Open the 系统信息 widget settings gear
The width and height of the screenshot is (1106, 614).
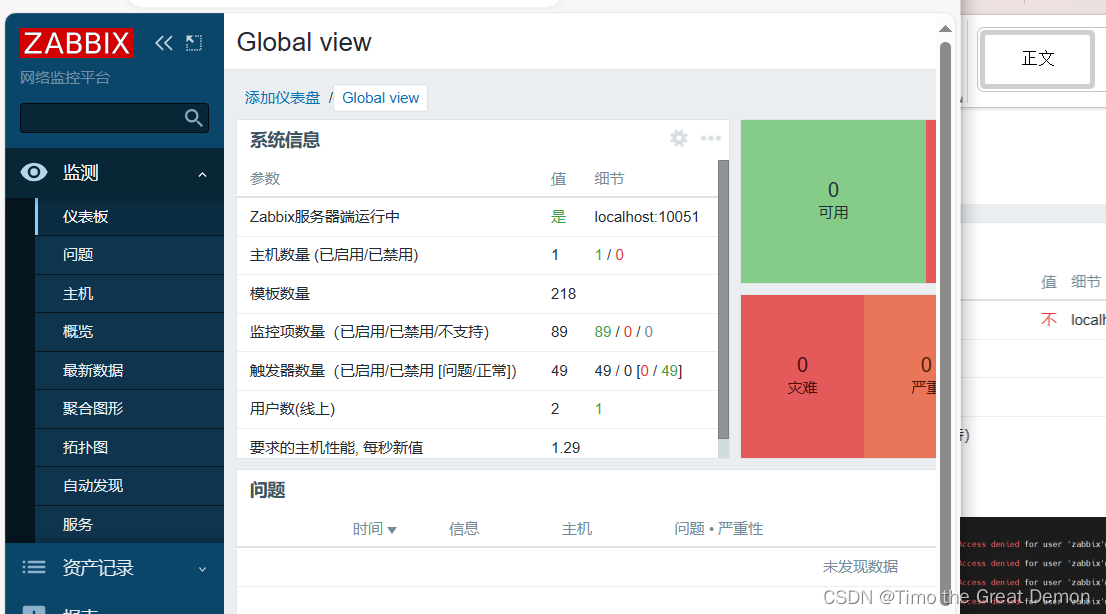(x=679, y=138)
